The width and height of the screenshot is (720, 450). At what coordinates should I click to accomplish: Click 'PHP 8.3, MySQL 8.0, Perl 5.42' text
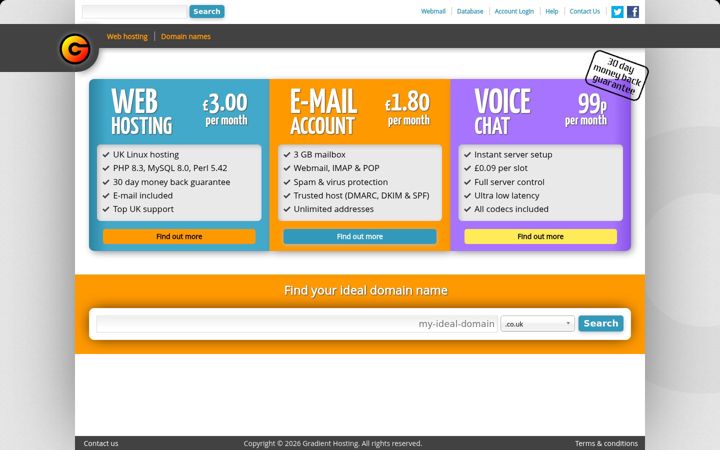170,168
